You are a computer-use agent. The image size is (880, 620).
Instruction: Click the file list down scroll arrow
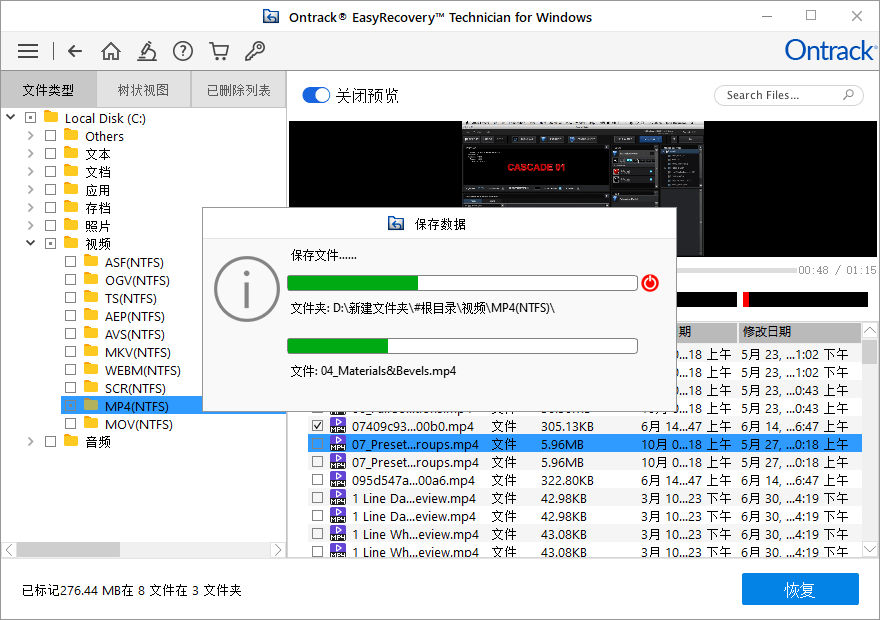click(869, 549)
